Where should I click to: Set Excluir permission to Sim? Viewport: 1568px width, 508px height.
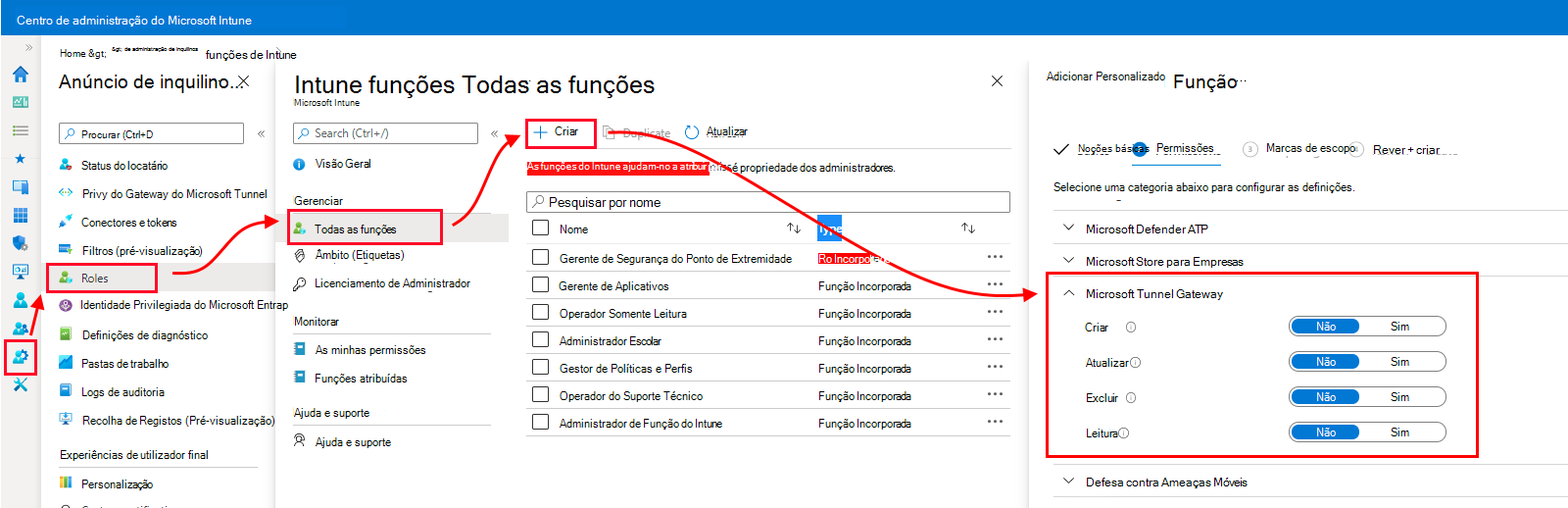point(1400,397)
